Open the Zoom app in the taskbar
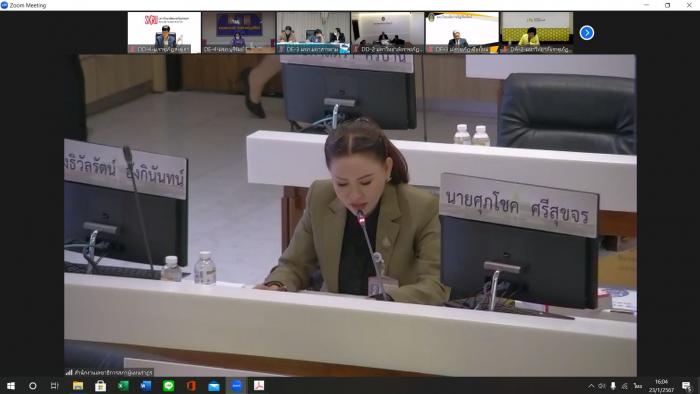 [236, 386]
